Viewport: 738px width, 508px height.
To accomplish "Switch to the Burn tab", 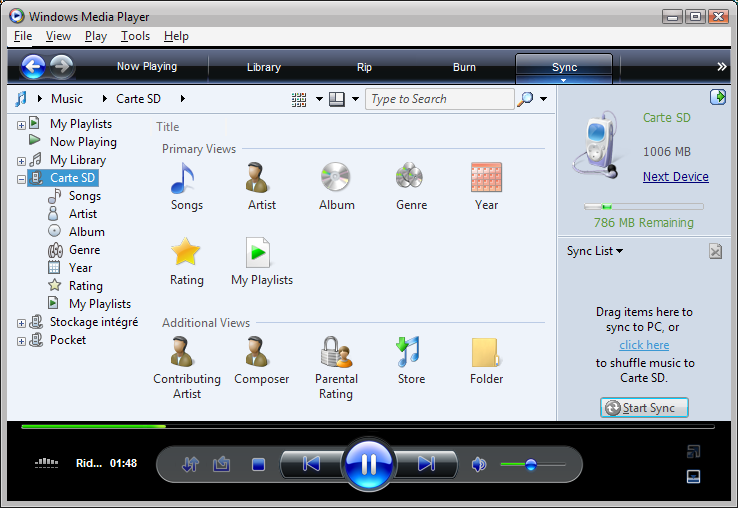I will point(465,67).
